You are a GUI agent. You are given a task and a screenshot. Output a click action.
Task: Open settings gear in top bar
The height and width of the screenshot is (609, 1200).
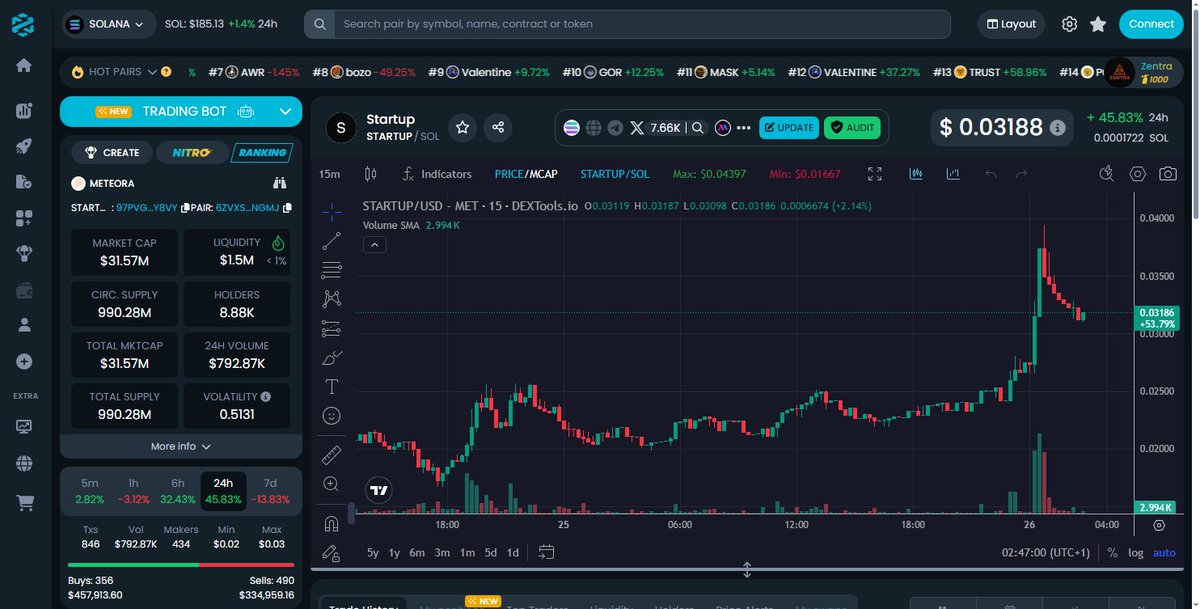(1069, 24)
